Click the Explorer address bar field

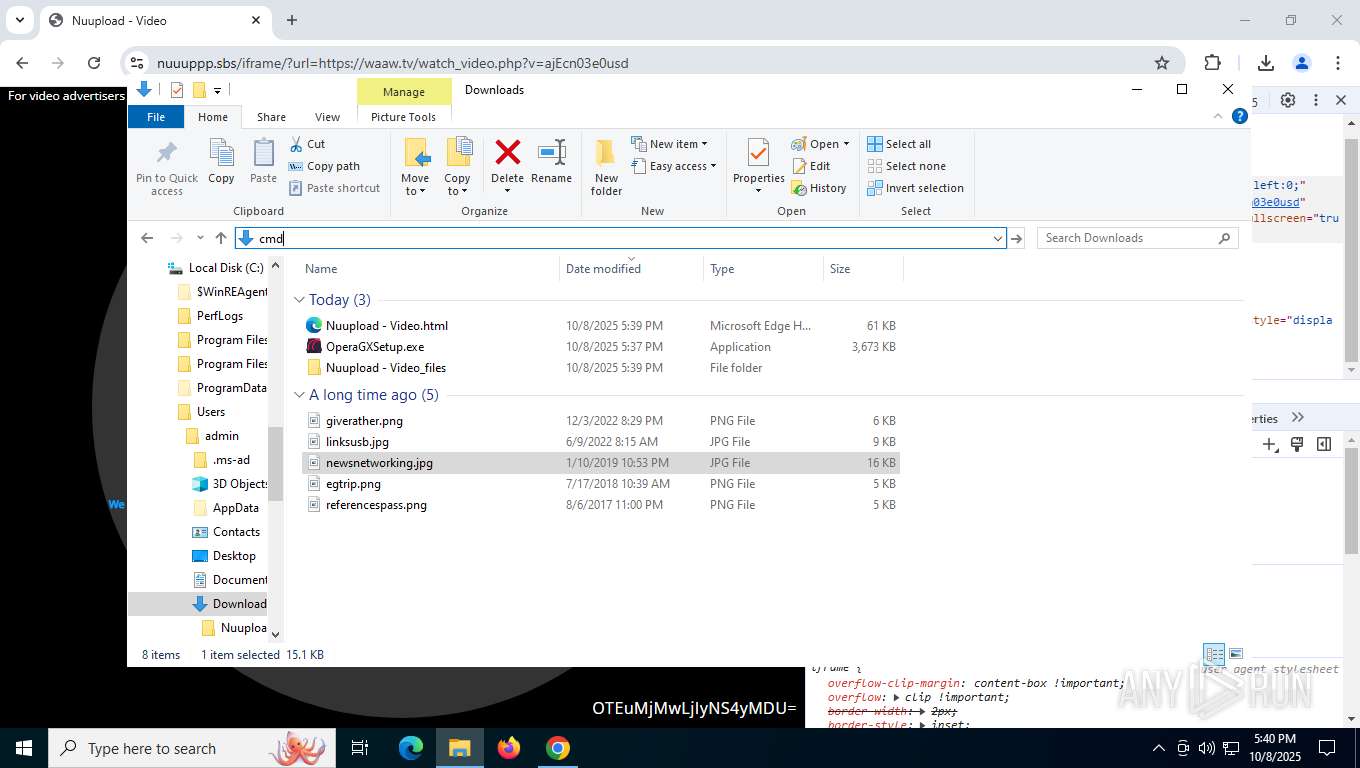tap(620, 238)
